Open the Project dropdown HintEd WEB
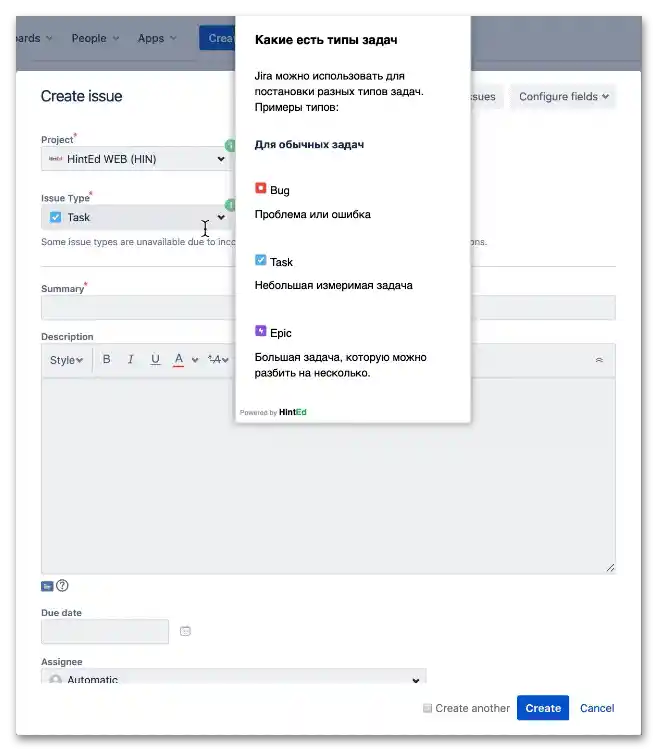 click(x=136, y=159)
